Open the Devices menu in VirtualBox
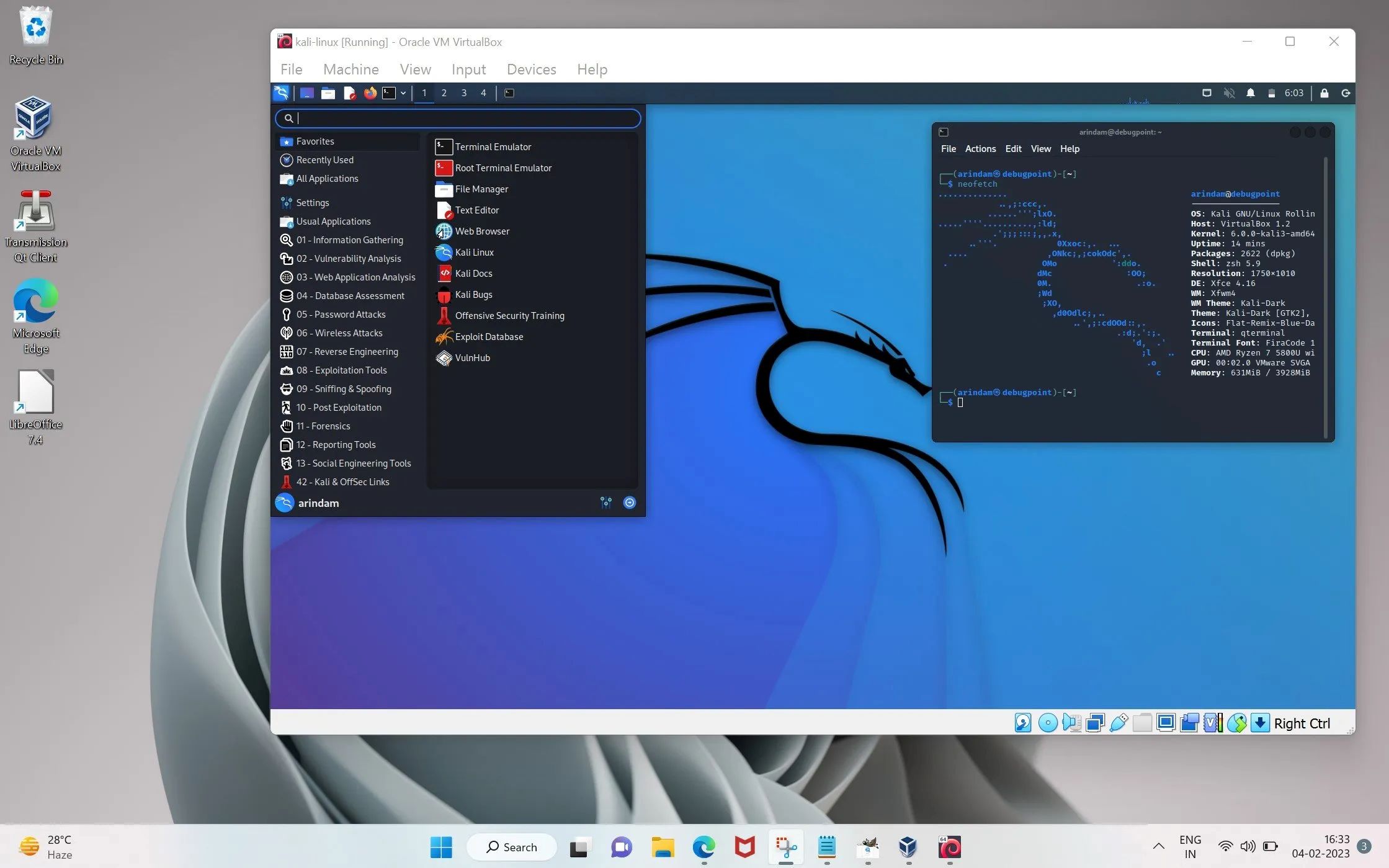Viewport: 1389px width, 868px height. [x=530, y=69]
